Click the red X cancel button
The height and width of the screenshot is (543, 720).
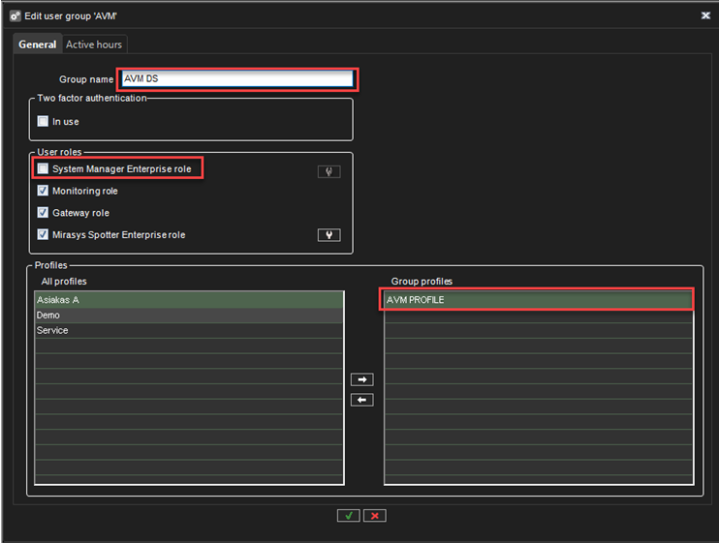point(374,515)
